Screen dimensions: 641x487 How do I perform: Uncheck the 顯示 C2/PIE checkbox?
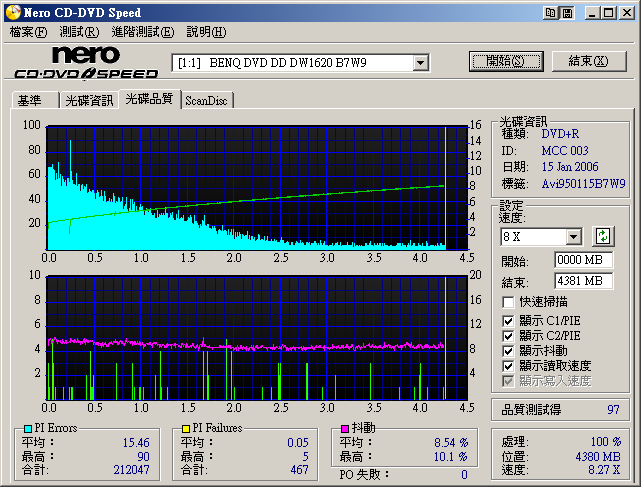click(508, 336)
